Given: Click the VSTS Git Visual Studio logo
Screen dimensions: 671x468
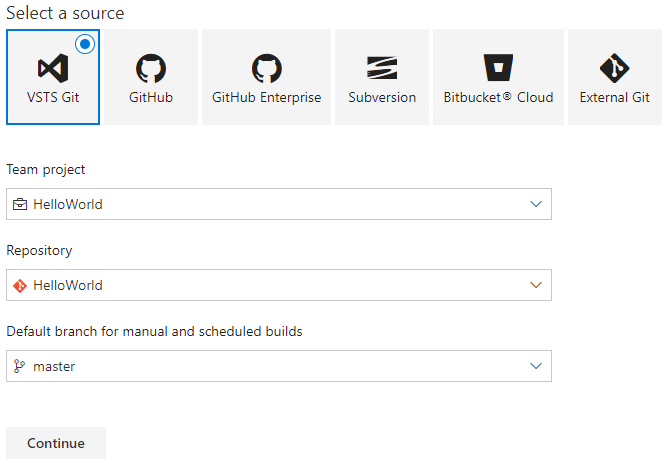Looking at the screenshot, I should pos(52,68).
